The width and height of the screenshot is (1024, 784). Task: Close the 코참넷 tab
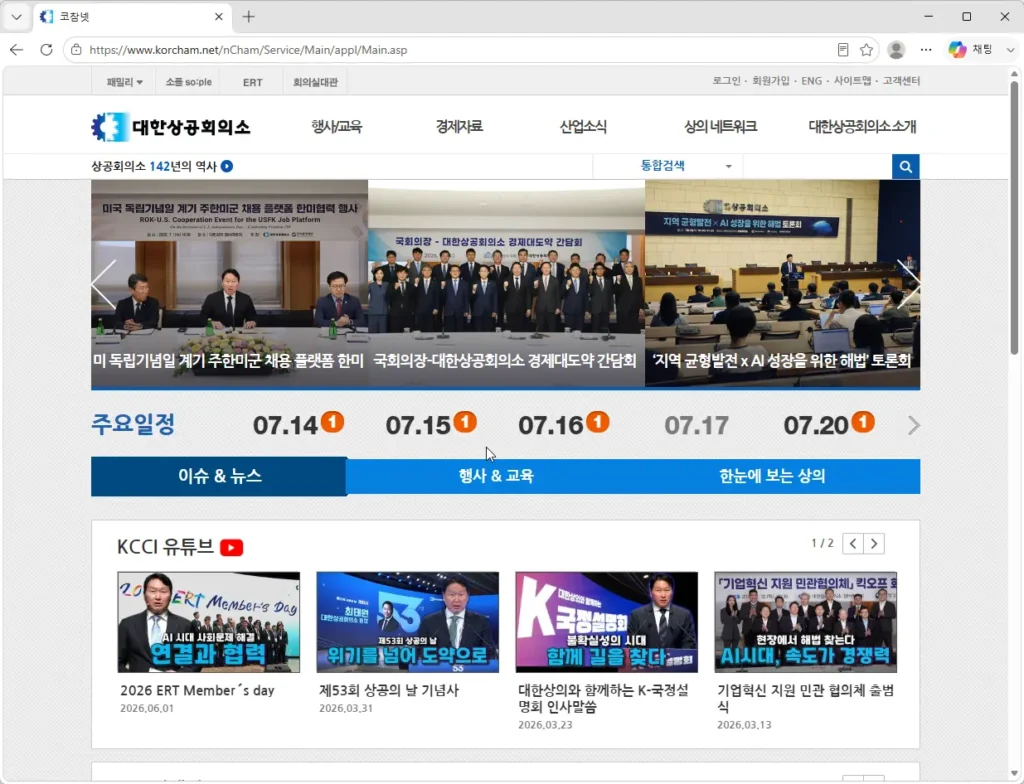click(219, 16)
